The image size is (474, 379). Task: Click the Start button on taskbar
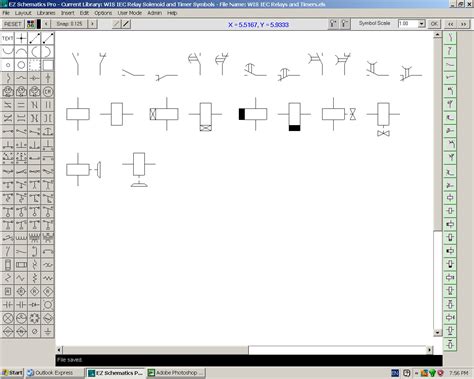12,373
